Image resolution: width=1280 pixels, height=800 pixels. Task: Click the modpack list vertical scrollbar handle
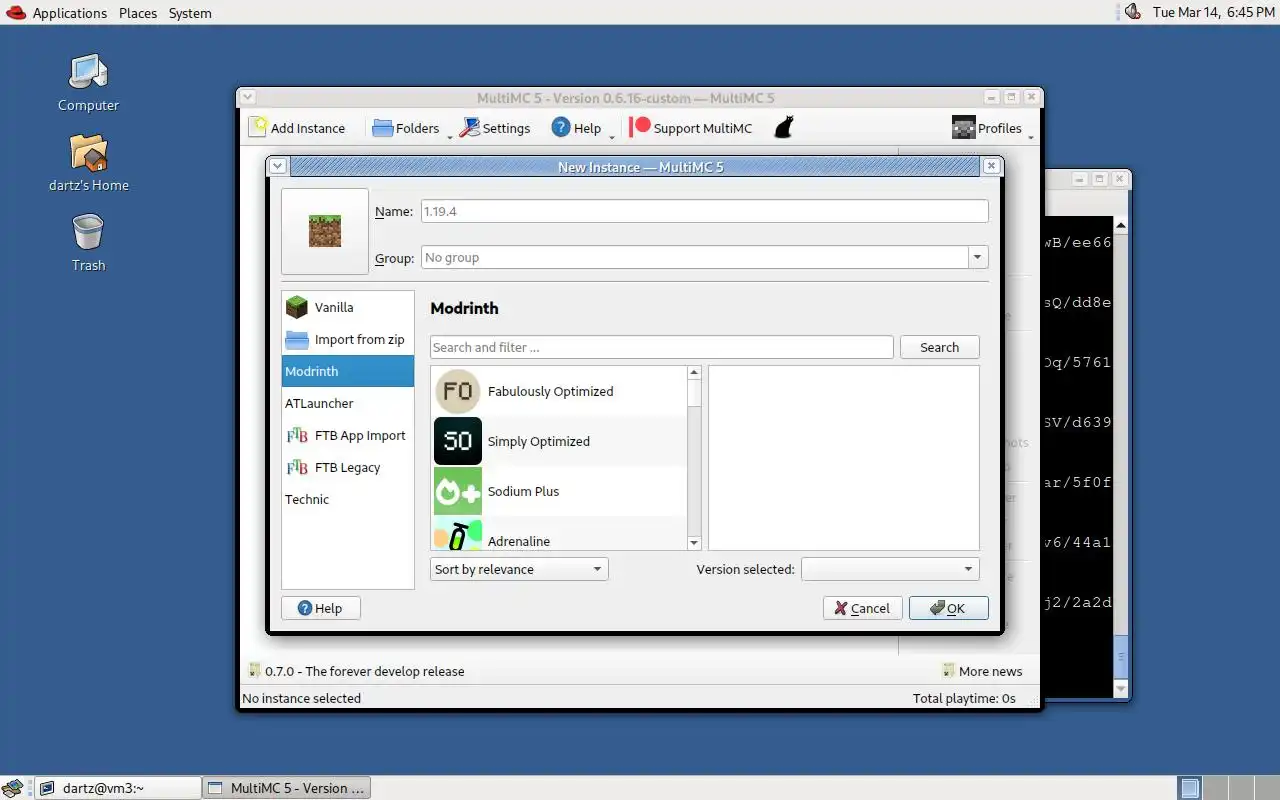click(x=694, y=394)
